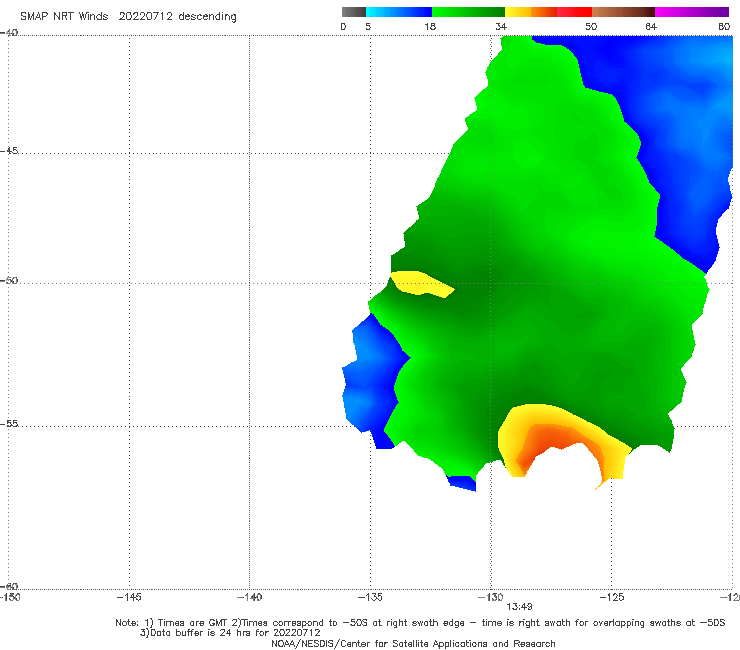The image size is (740, 650).
Task: Click the 'Data buffer is 24 hrs' note line
Action: pos(230,633)
